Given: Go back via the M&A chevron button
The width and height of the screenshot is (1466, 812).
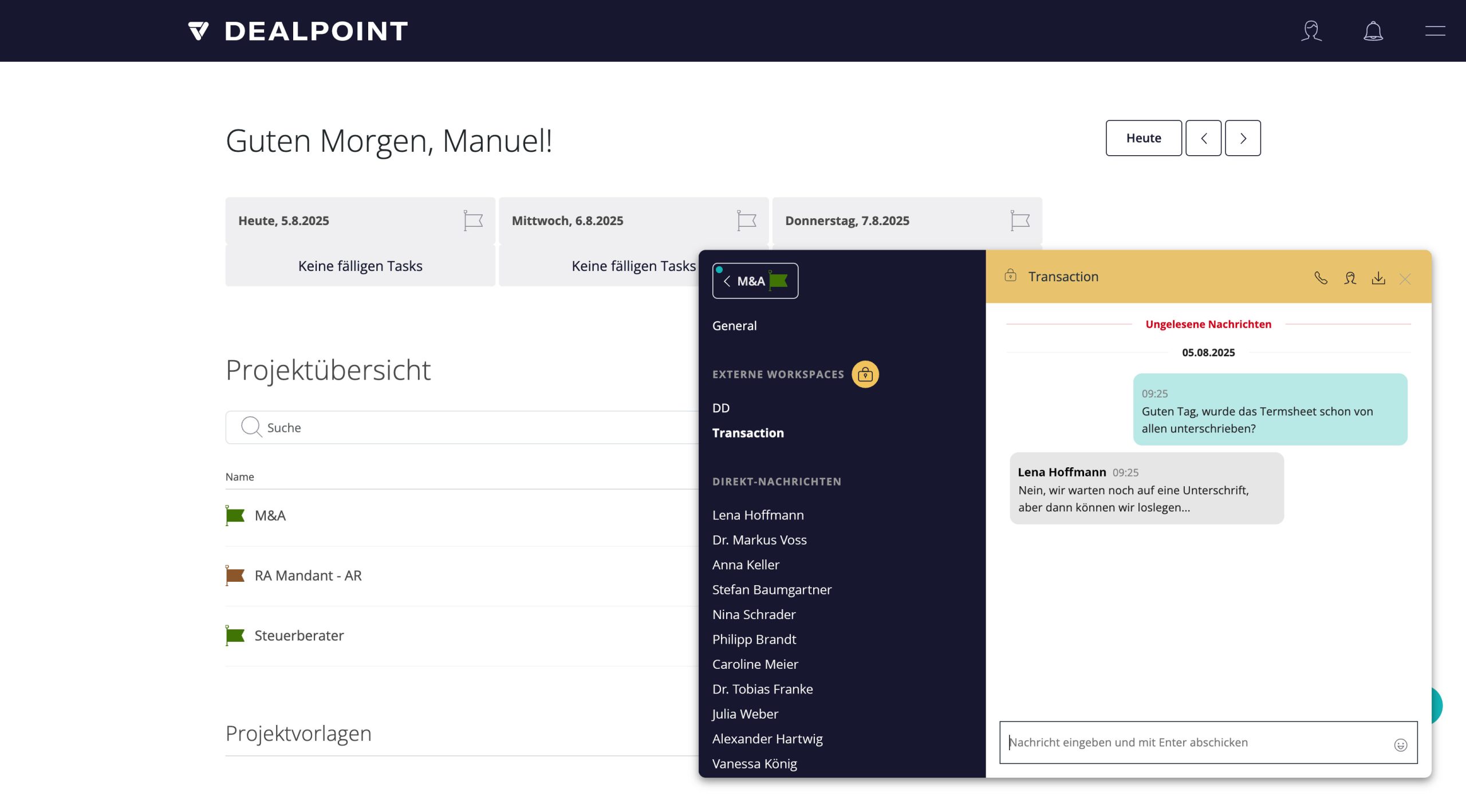Looking at the screenshot, I should 755,281.
